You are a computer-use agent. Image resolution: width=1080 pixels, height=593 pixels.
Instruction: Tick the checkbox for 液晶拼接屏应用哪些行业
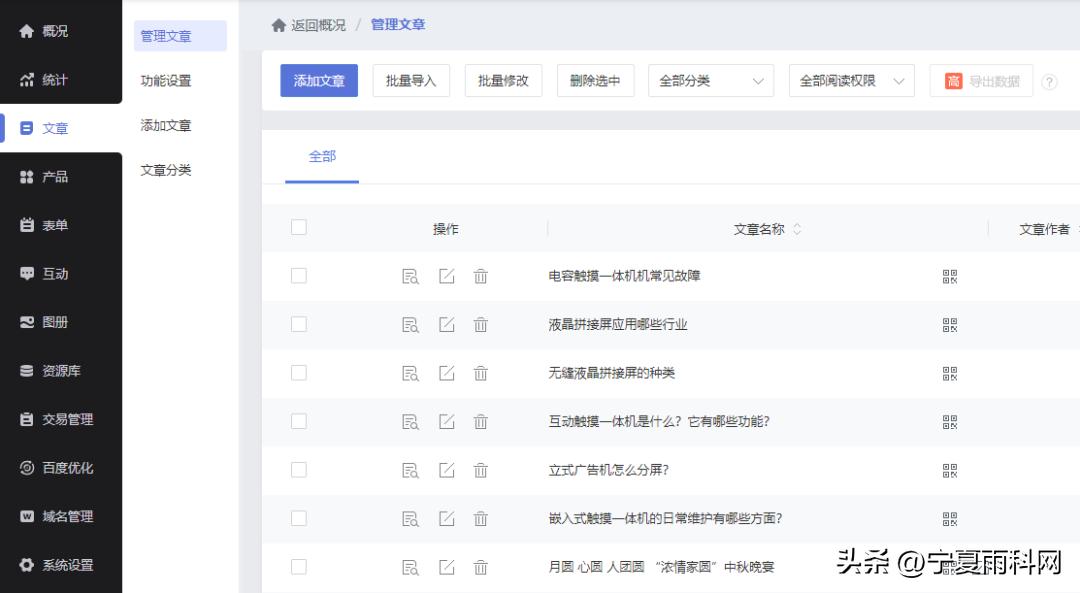[x=299, y=324]
